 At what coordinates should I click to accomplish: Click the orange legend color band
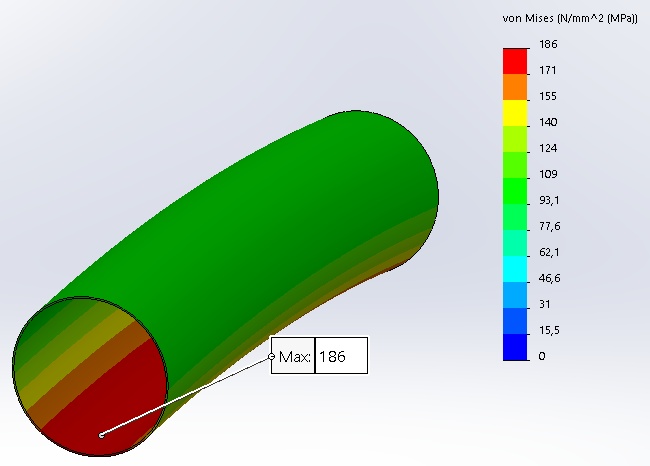click(515, 87)
